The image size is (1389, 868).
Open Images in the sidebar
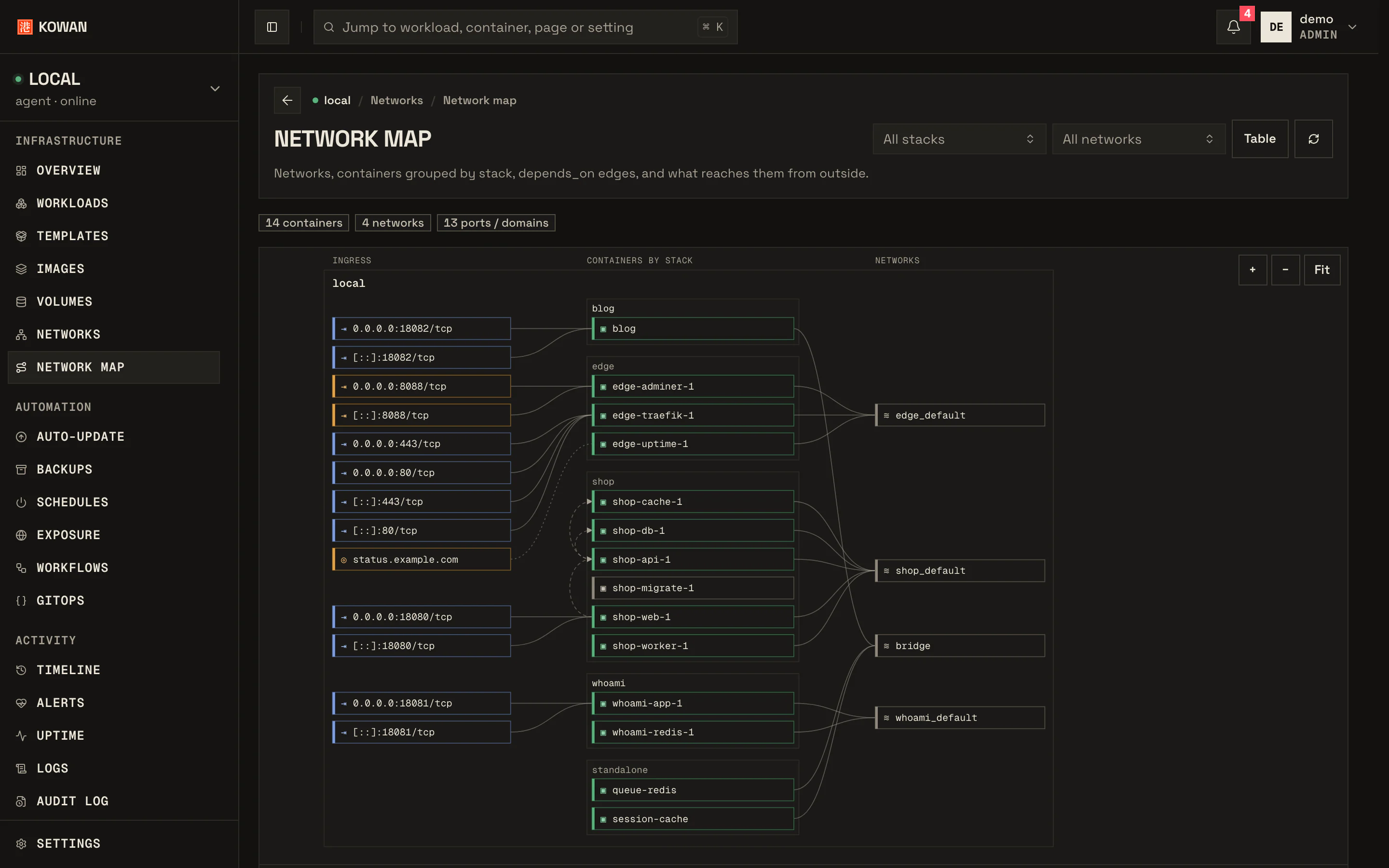click(114, 269)
